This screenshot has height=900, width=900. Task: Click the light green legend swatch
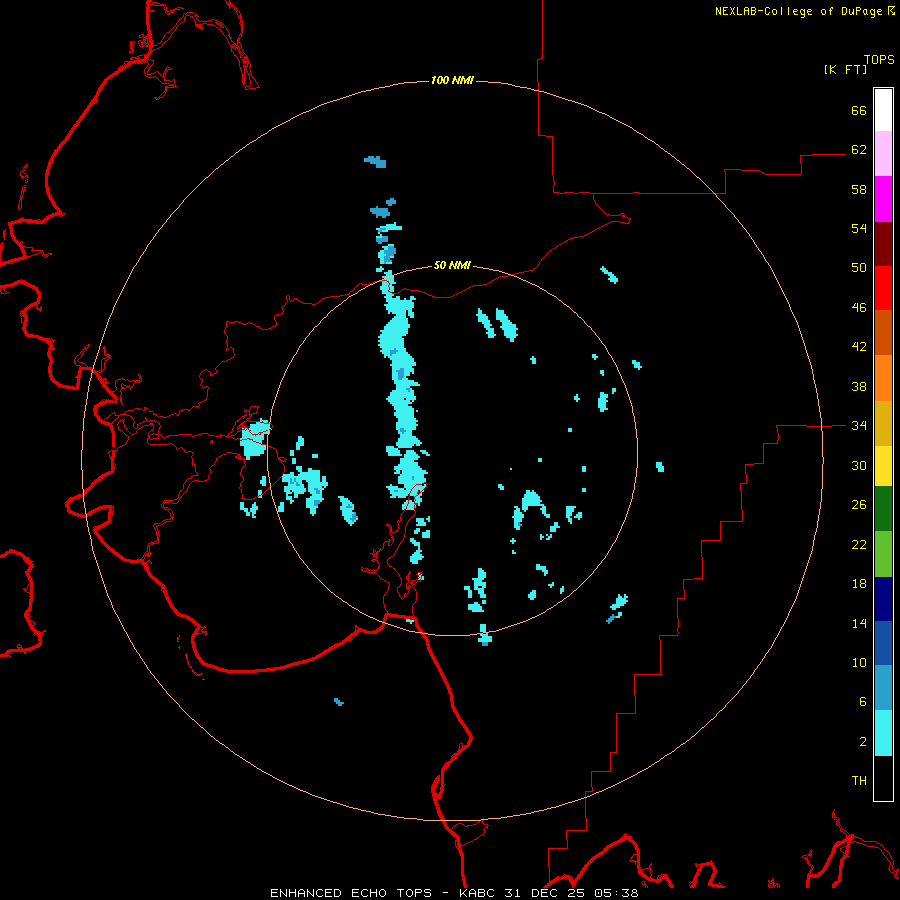pos(883,554)
